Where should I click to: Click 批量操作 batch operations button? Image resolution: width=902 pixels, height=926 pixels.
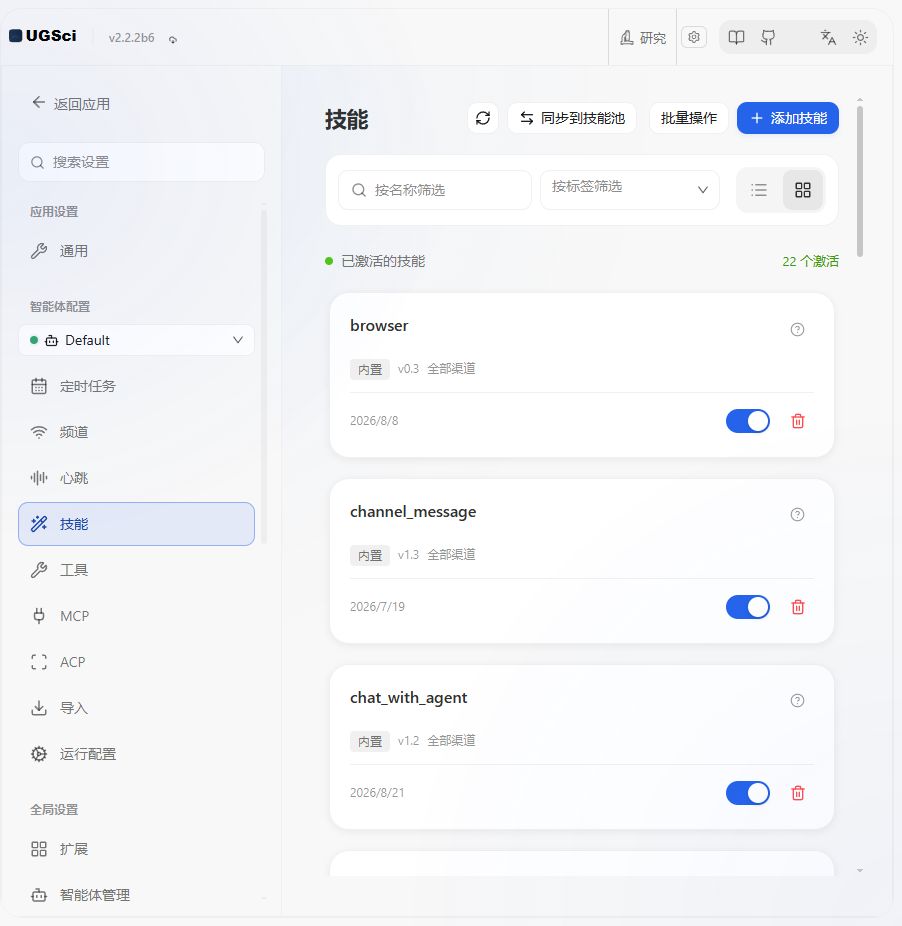pyautogui.click(x=689, y=118)
